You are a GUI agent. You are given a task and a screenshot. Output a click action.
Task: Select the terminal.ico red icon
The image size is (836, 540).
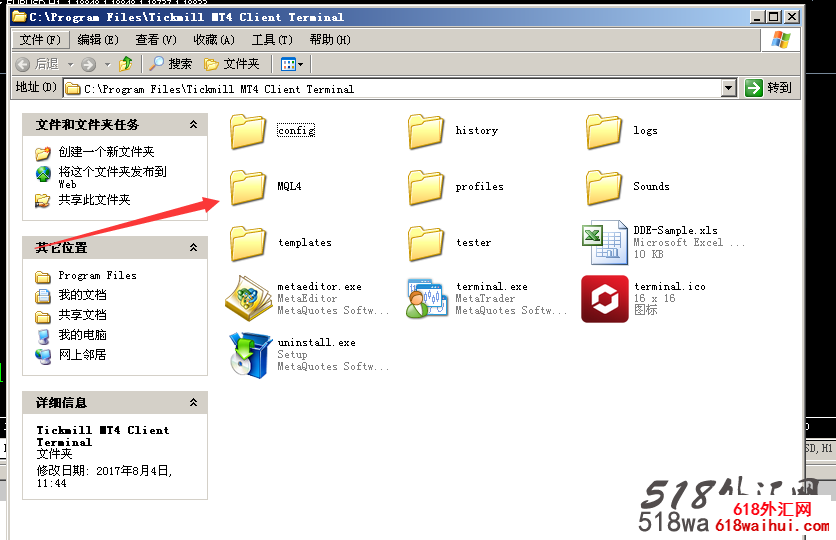[x=605, y=299]
